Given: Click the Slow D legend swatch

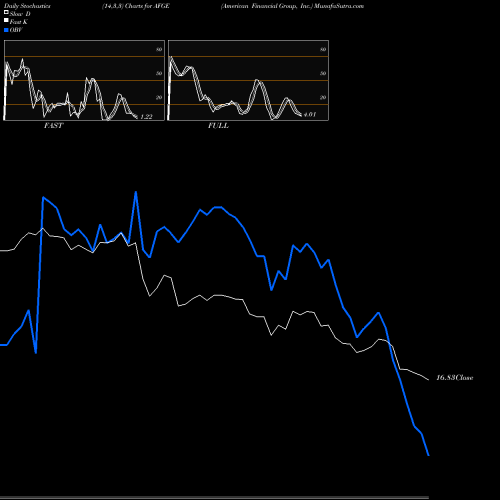Looking at the screenshot, I should tap(6, 12).
